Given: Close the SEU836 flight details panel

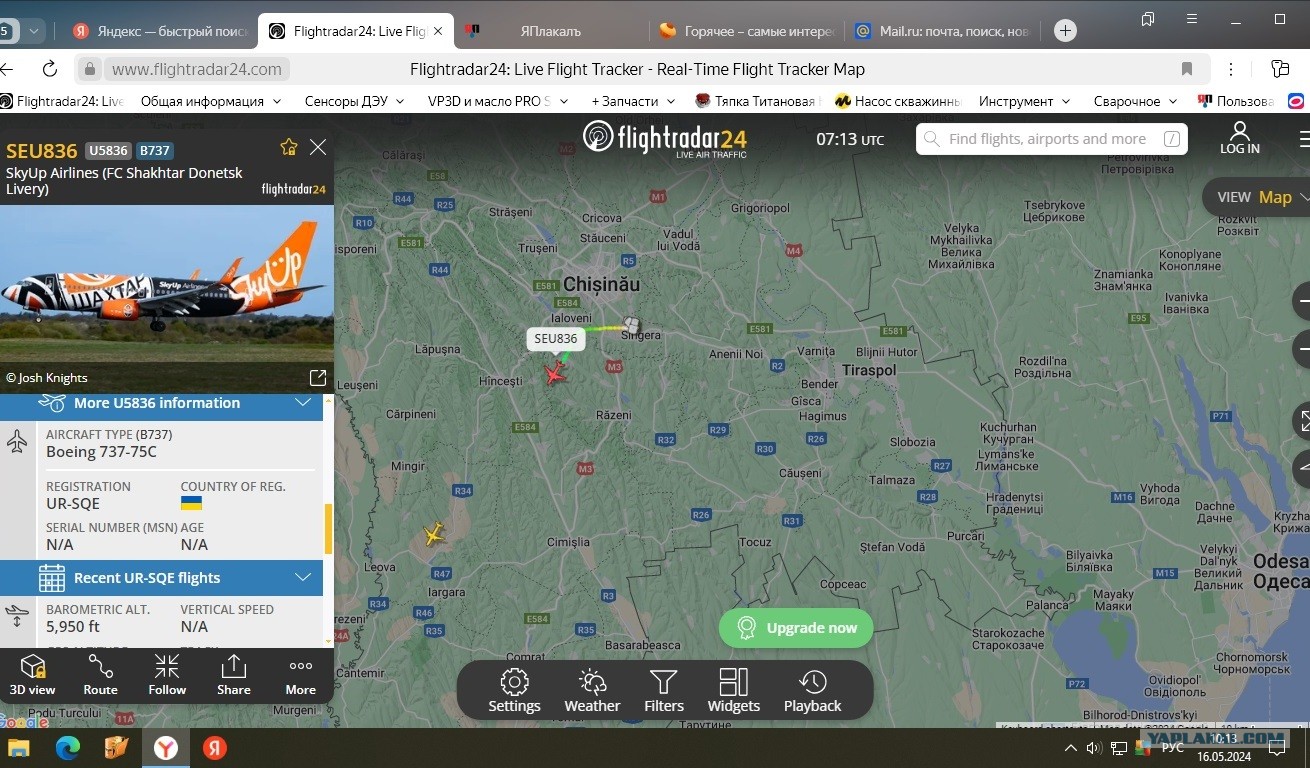Looking at the screenshot, I should 318,148.
